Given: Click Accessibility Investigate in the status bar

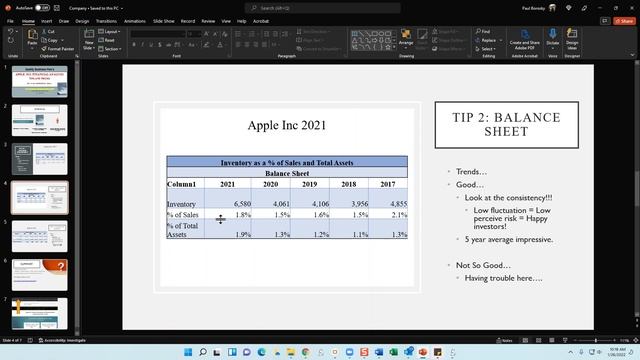Looking at the screenshot, I should click(x=62, y=340).
